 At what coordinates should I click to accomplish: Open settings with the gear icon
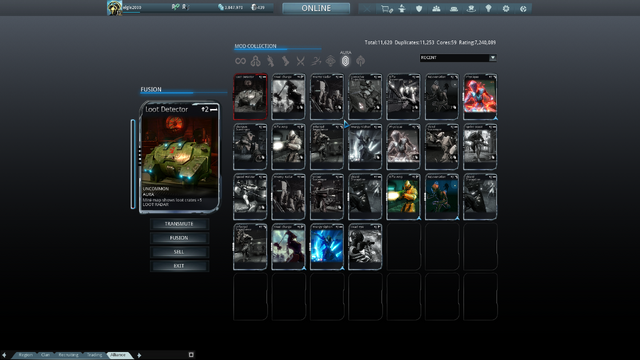pos(506,9)
